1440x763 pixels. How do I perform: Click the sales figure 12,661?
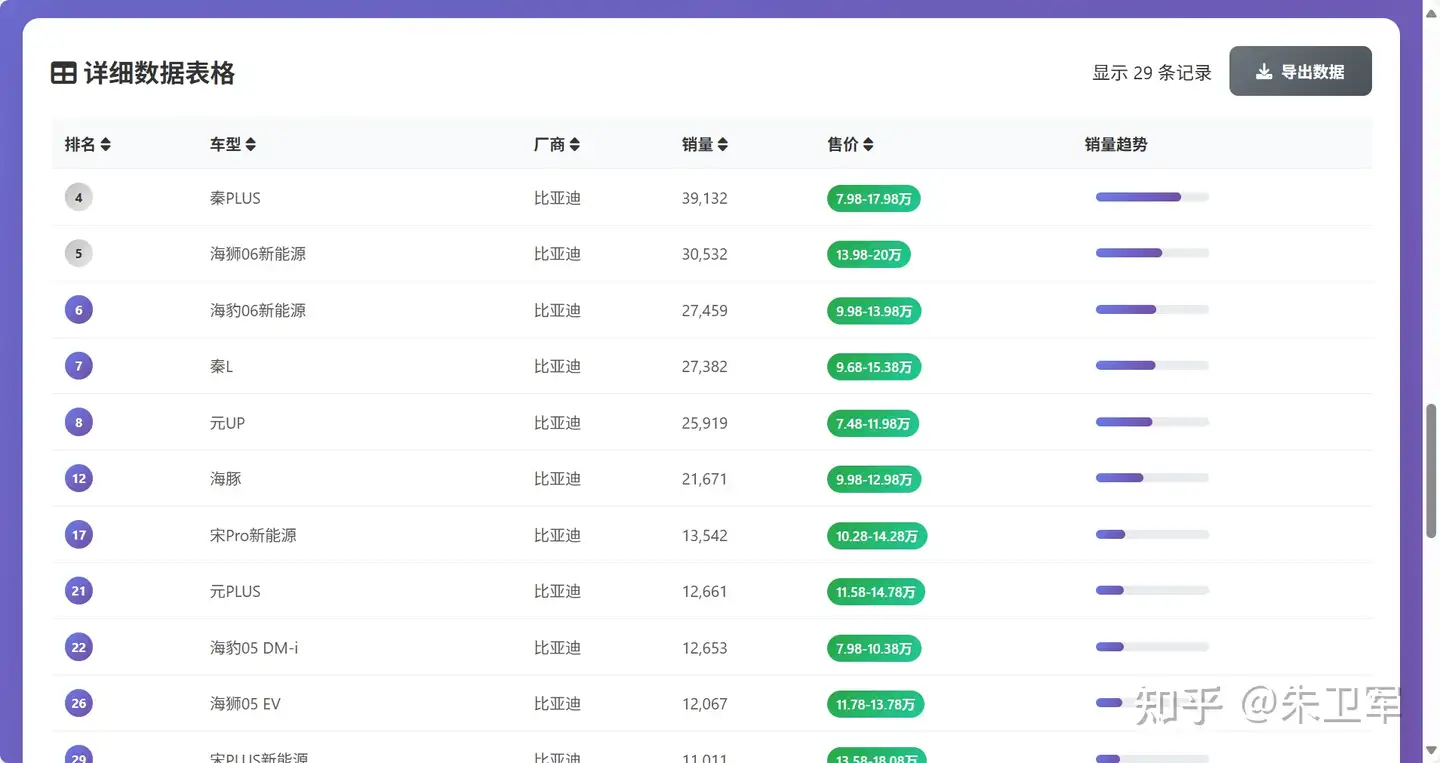click(x=704, y=591)
